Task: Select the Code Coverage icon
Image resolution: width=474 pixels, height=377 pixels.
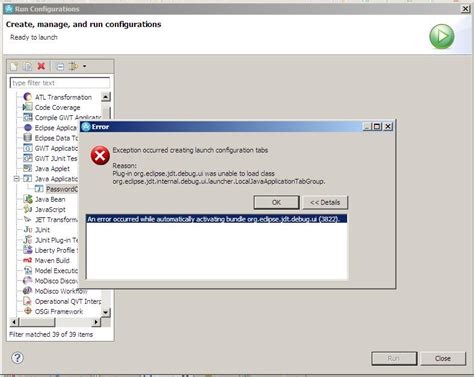Action: point(28,107)
